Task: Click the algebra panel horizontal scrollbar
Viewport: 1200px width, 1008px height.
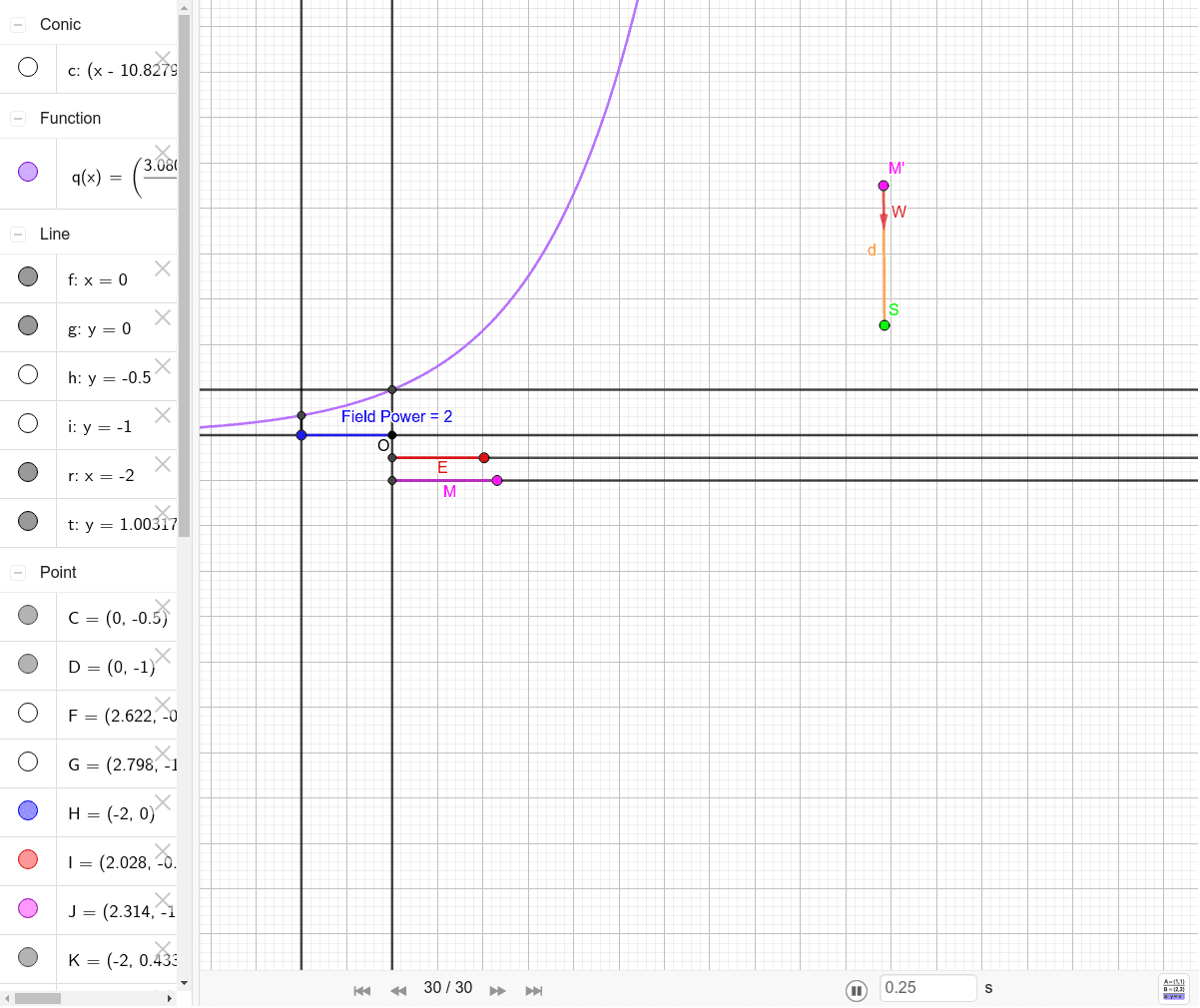Action: 38,998
